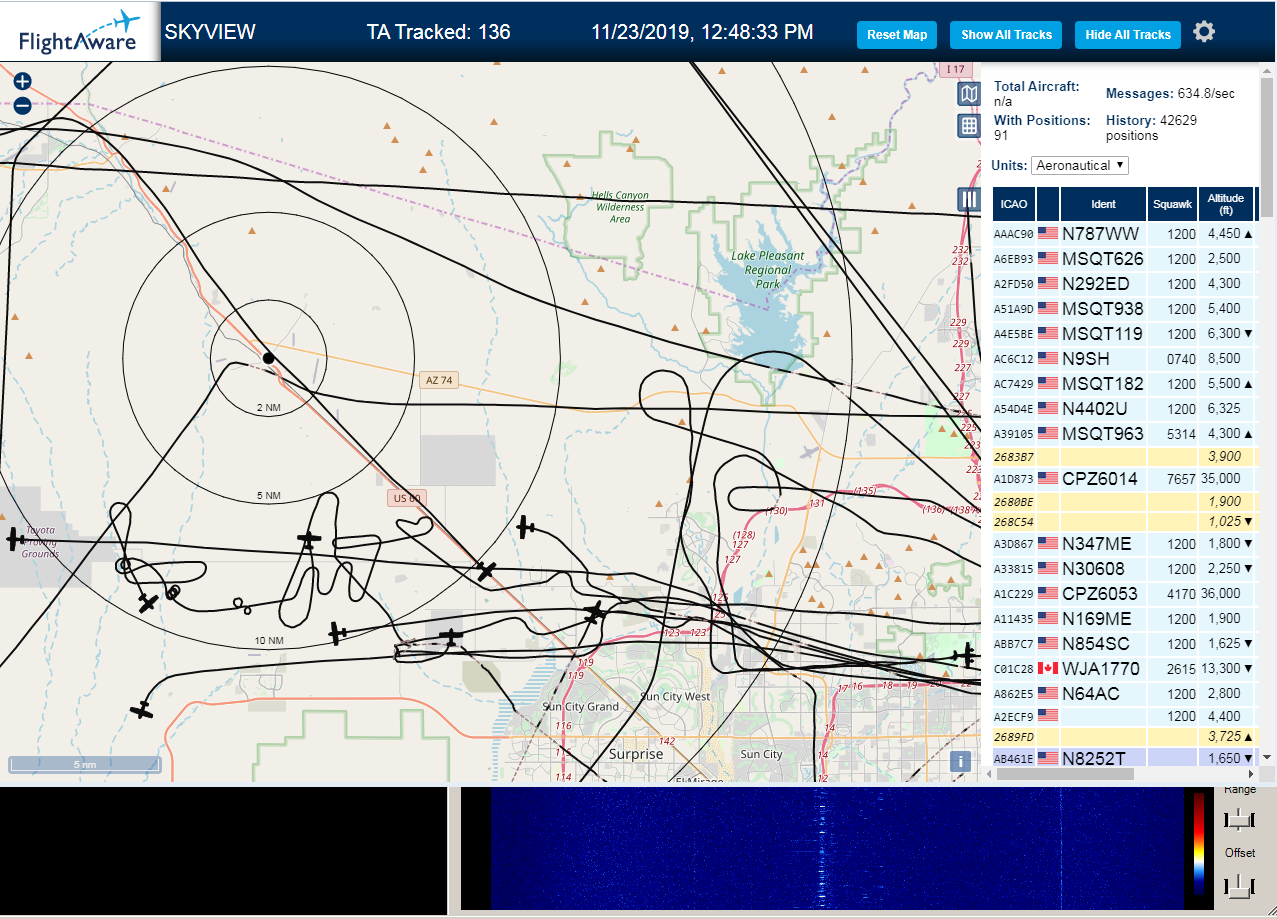Viewport: 1277px width, 919px height.
Task: Click the list scroll-up arrow
Action: click(1267, 69)
